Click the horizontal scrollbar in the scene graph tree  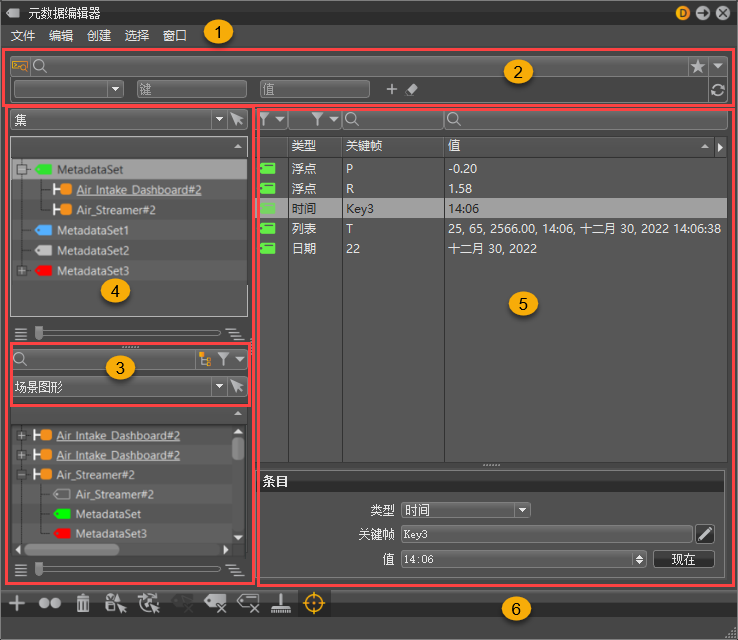click(72, 549)
